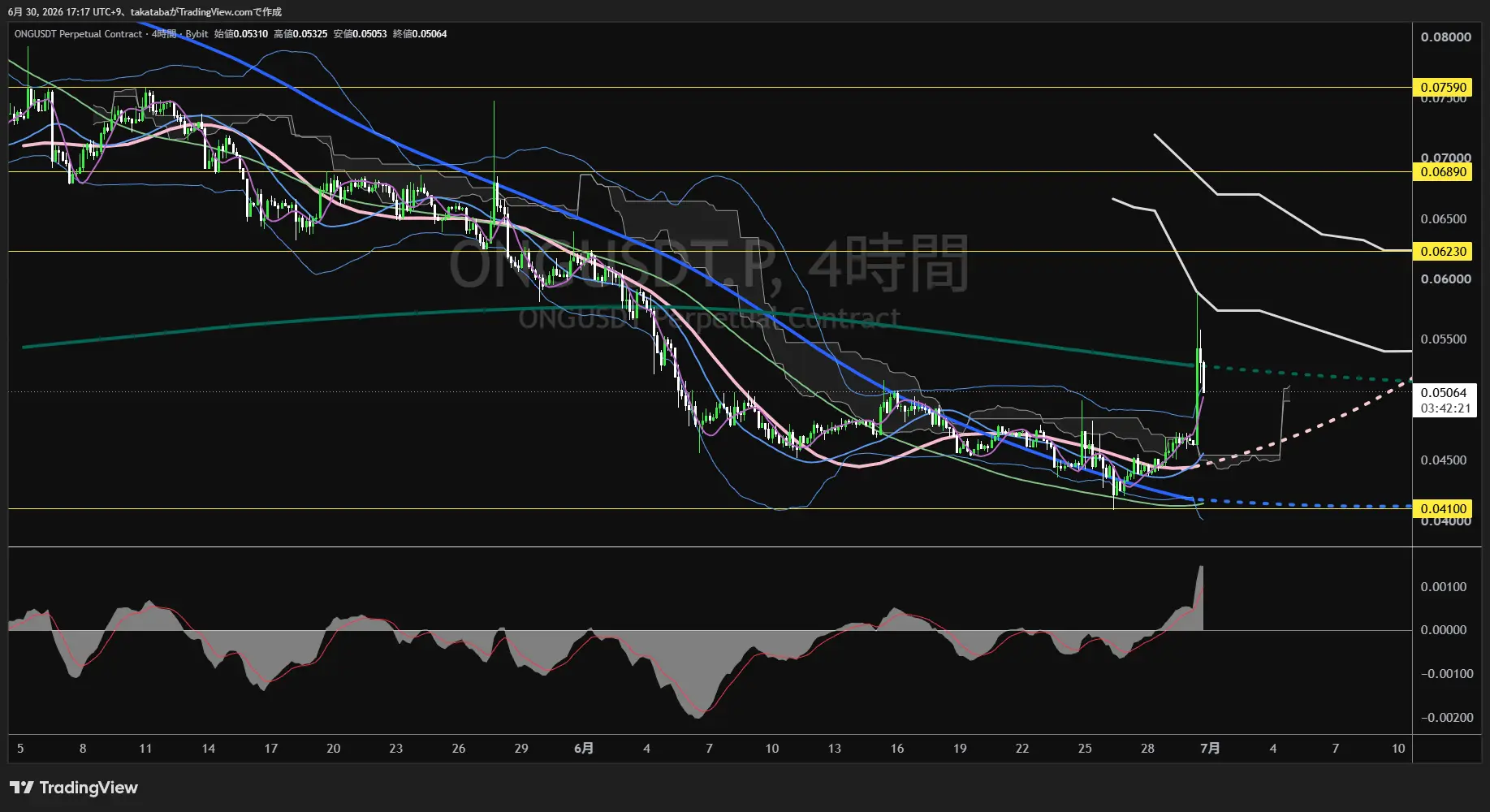Click the date label 25 on time axis
This screenshot has width=1490, height=812.
[1085, 749]
